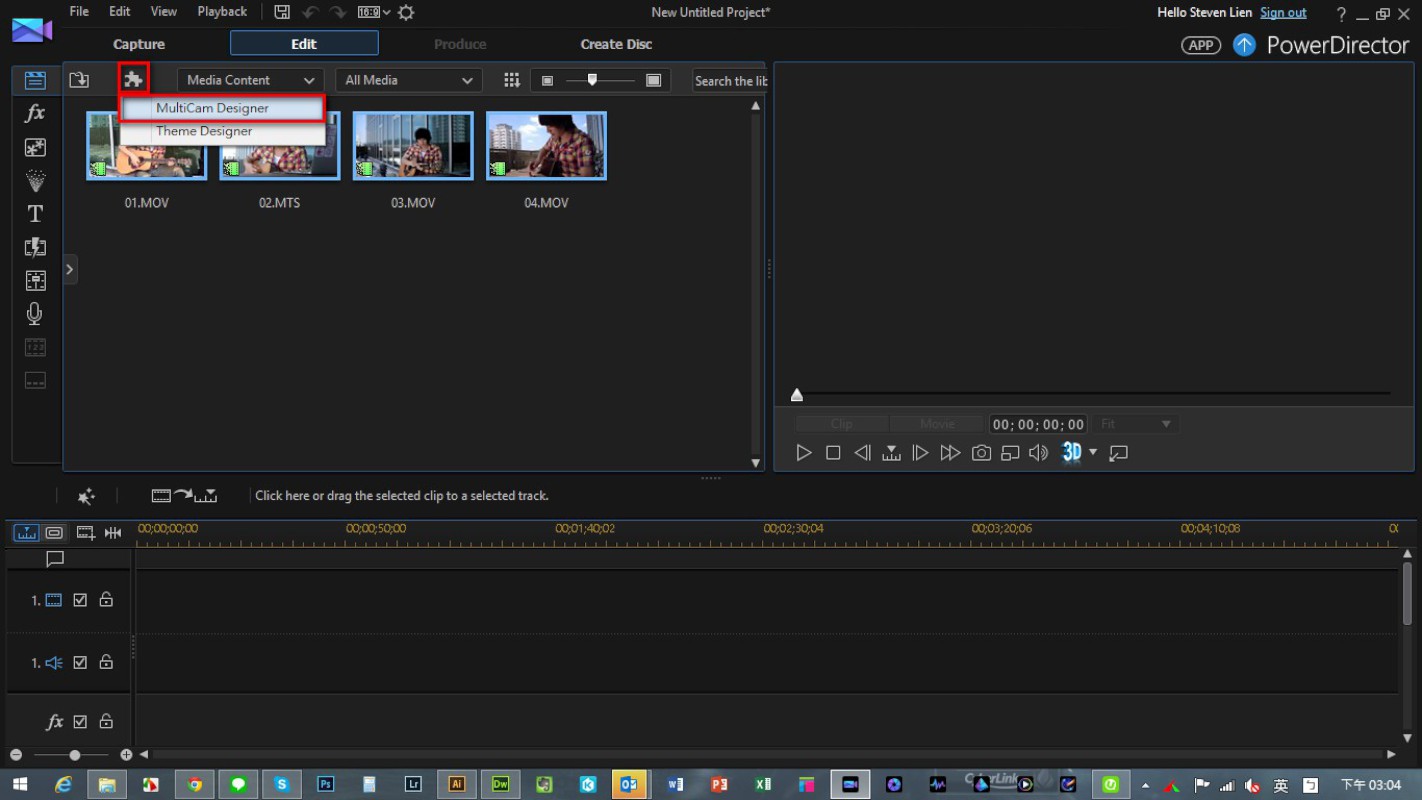Open Track Manager add tracks icon
Screen dimensions: 1422x800
point(86,533)
